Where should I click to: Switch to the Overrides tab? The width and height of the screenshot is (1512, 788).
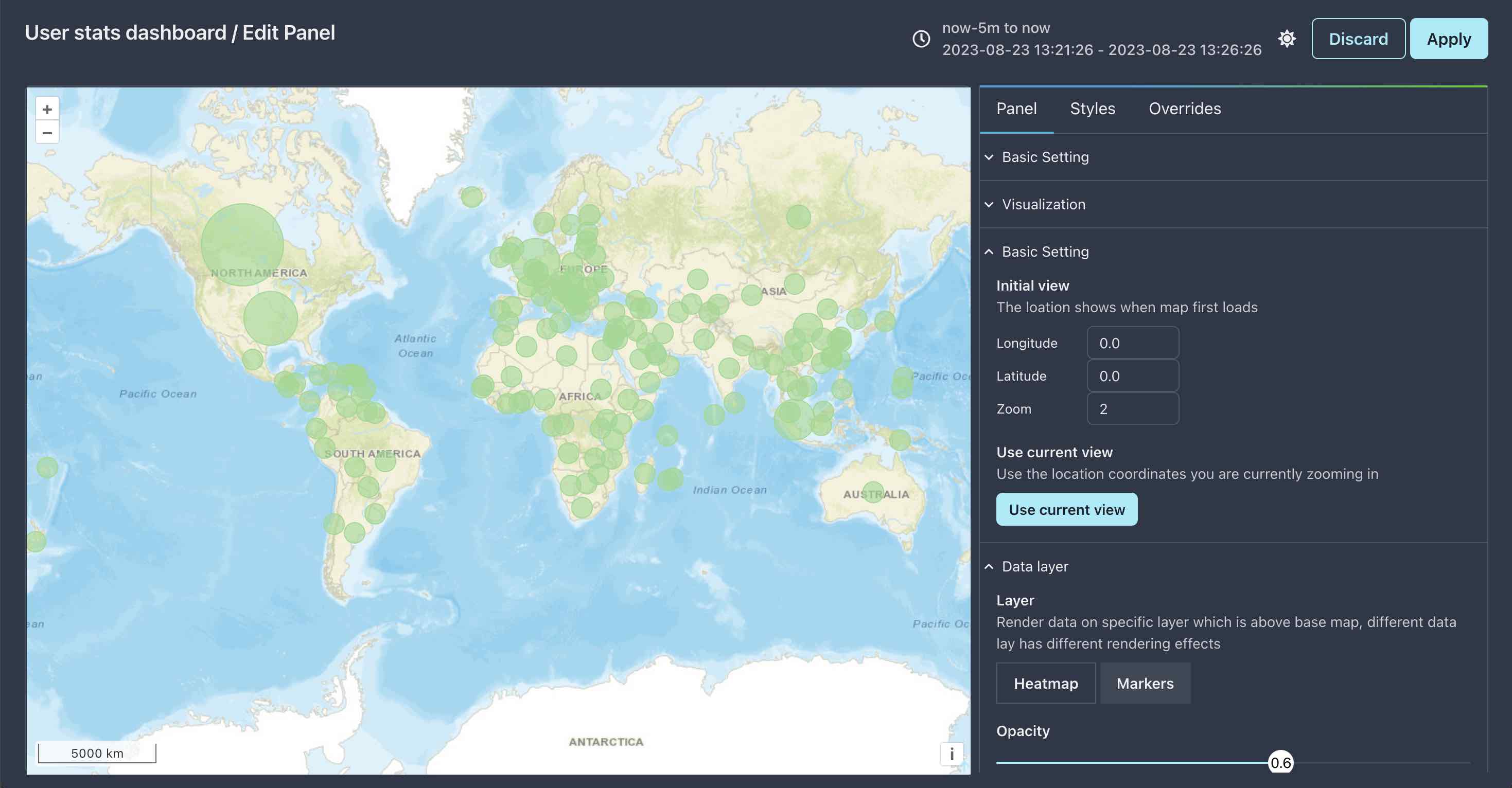(x=1185, y=108)
